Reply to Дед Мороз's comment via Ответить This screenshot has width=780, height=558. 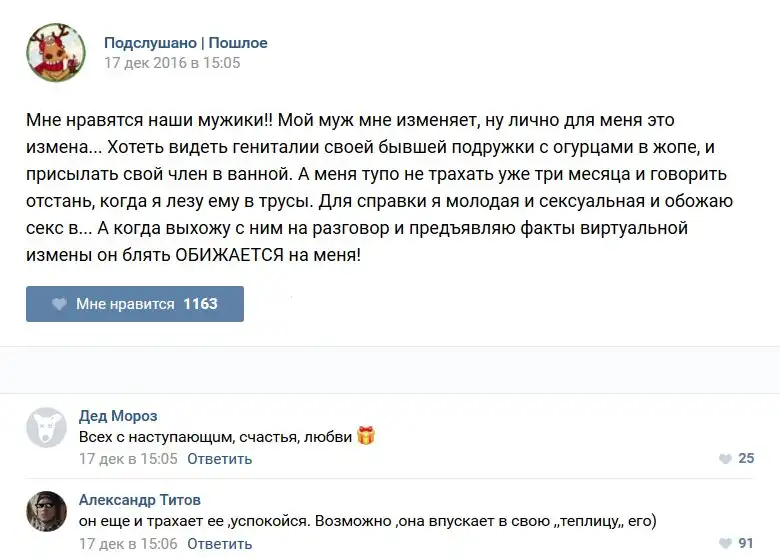(219, 459)
